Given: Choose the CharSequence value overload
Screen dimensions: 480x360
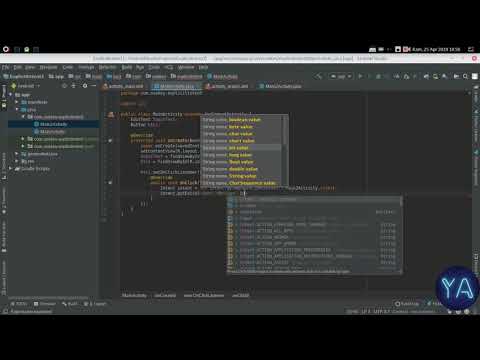Looking at the screenshot, I should coord(242,183).
